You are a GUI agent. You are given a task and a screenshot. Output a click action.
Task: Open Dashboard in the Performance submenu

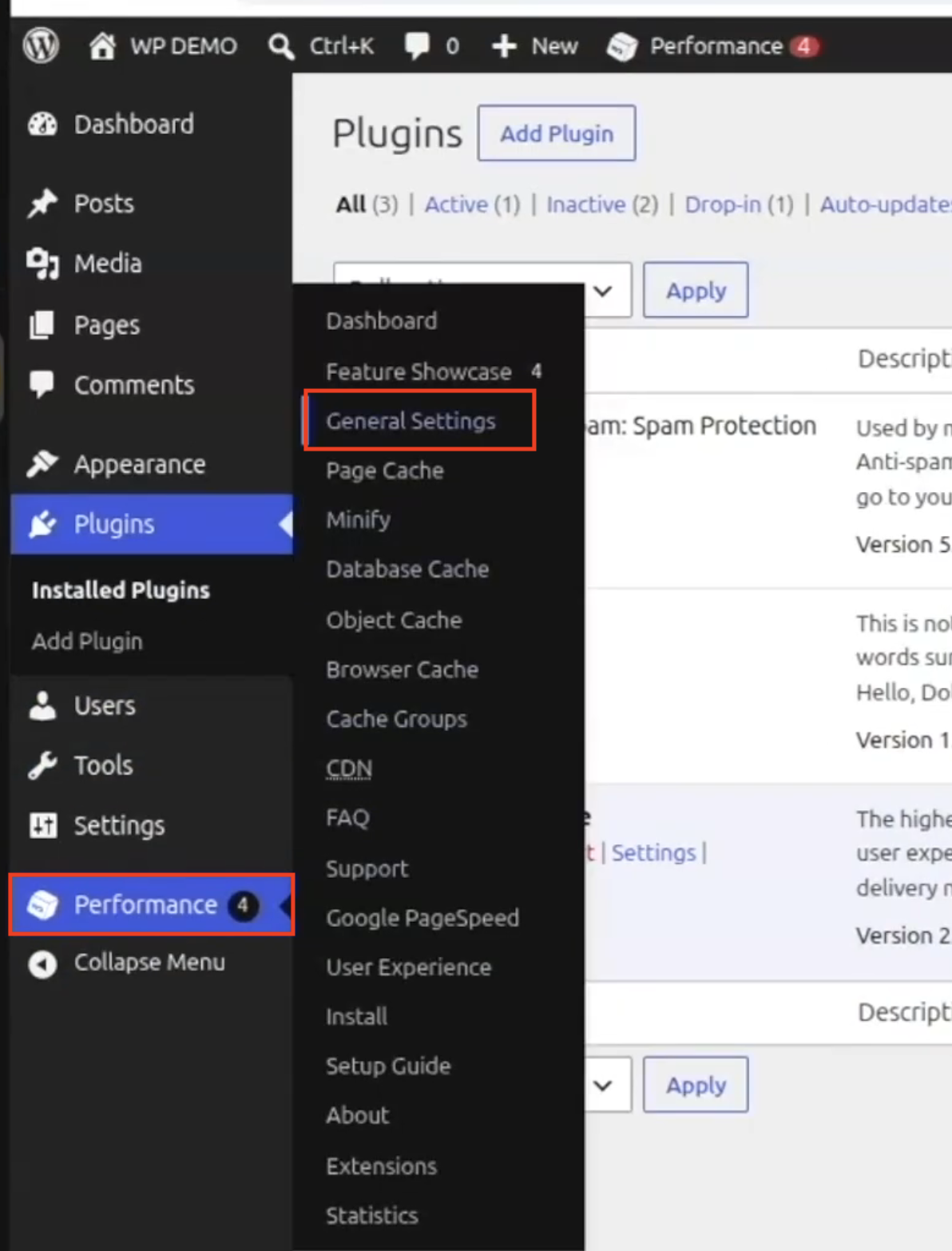(x=382, y=321)
